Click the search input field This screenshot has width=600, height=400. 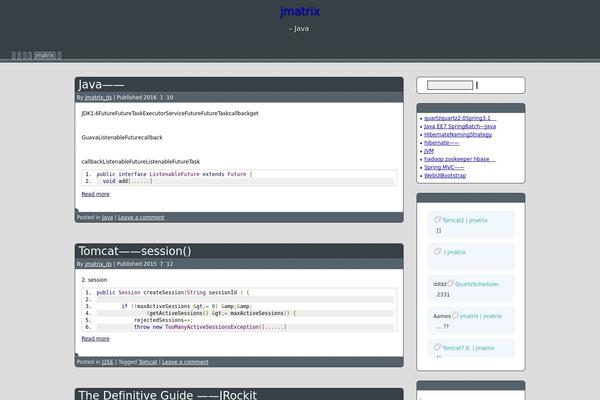[450, 85]
